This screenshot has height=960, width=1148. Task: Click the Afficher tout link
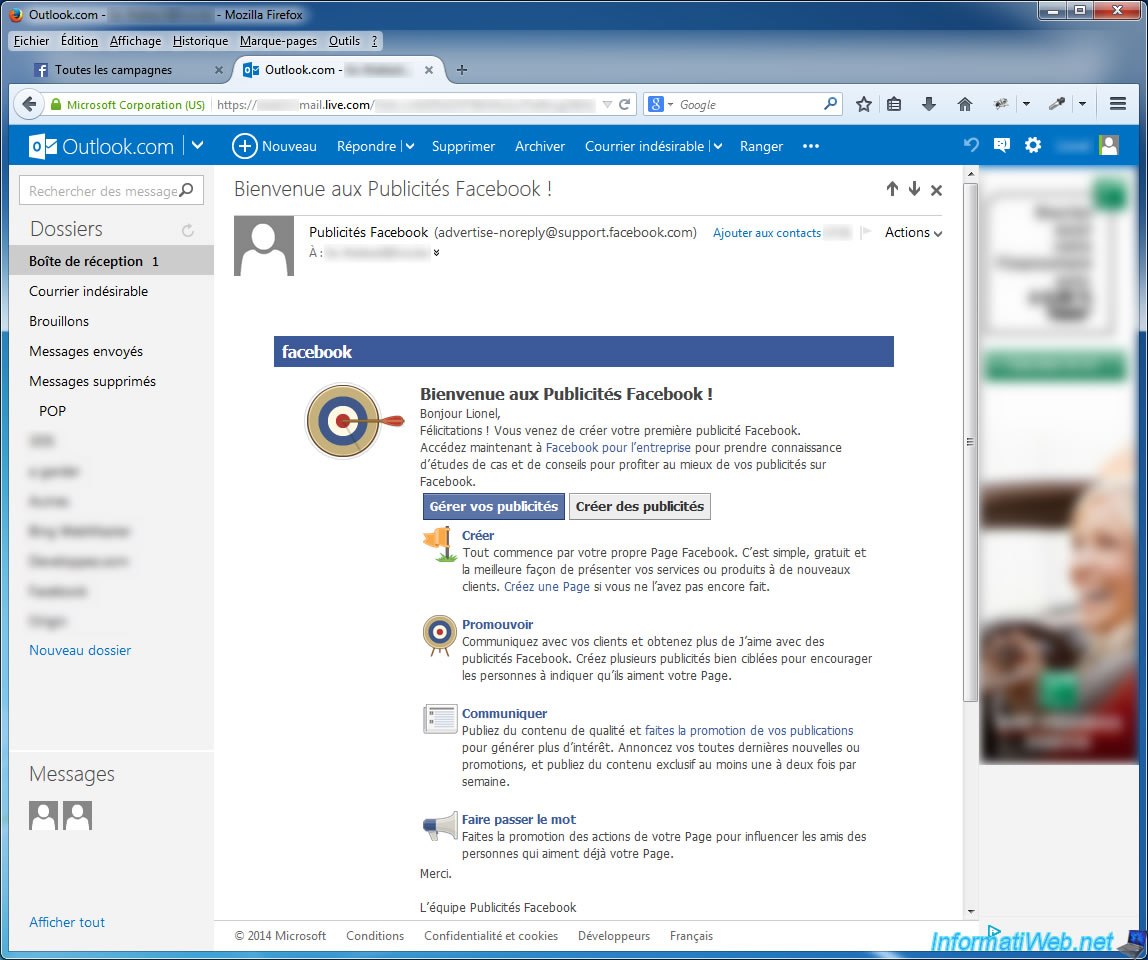[67, 922]
